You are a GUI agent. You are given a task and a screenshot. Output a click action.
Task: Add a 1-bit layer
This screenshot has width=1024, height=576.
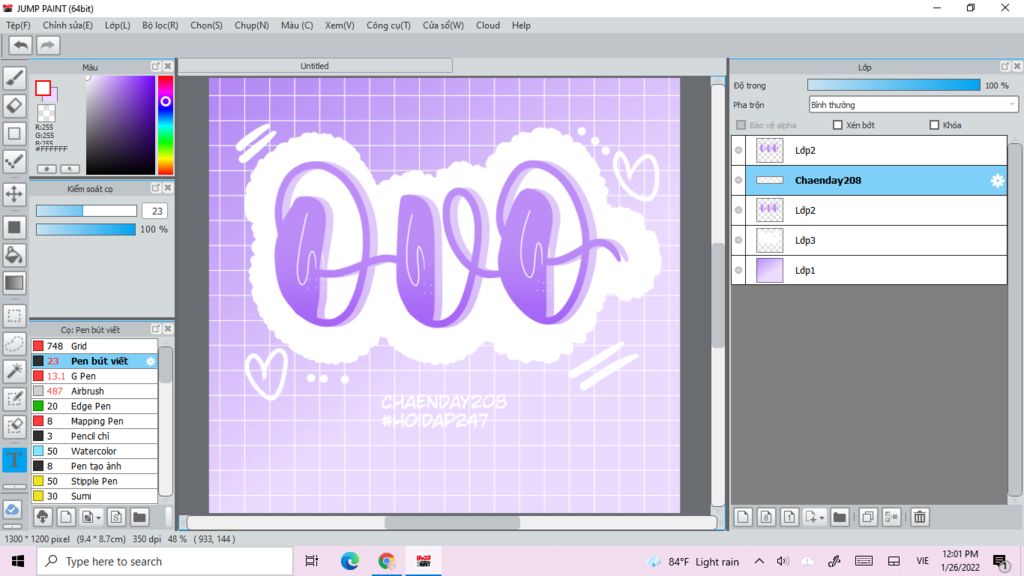tap(789, 517)
